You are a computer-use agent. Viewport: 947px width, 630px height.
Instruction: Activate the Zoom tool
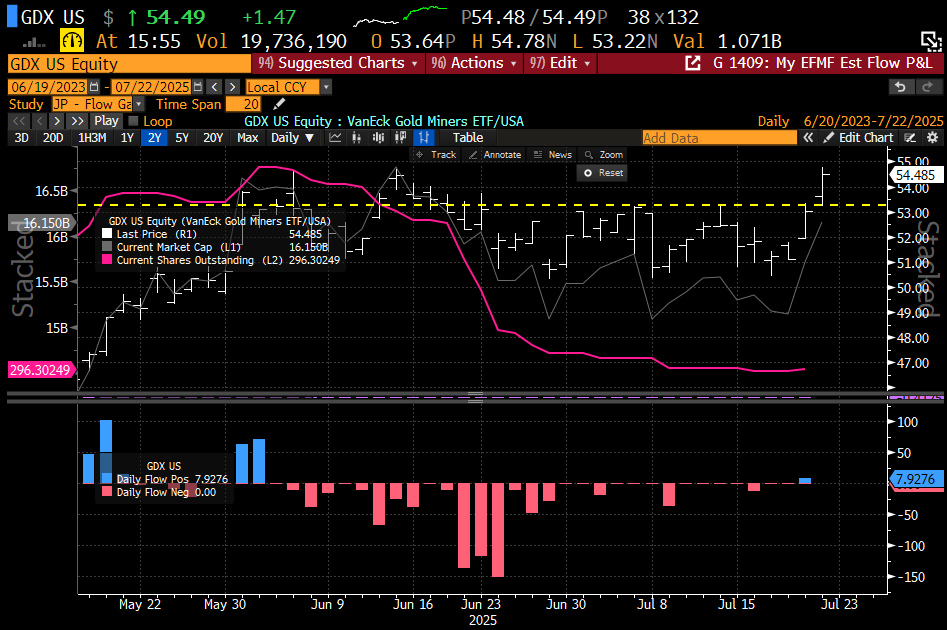(x=603, y=155)
